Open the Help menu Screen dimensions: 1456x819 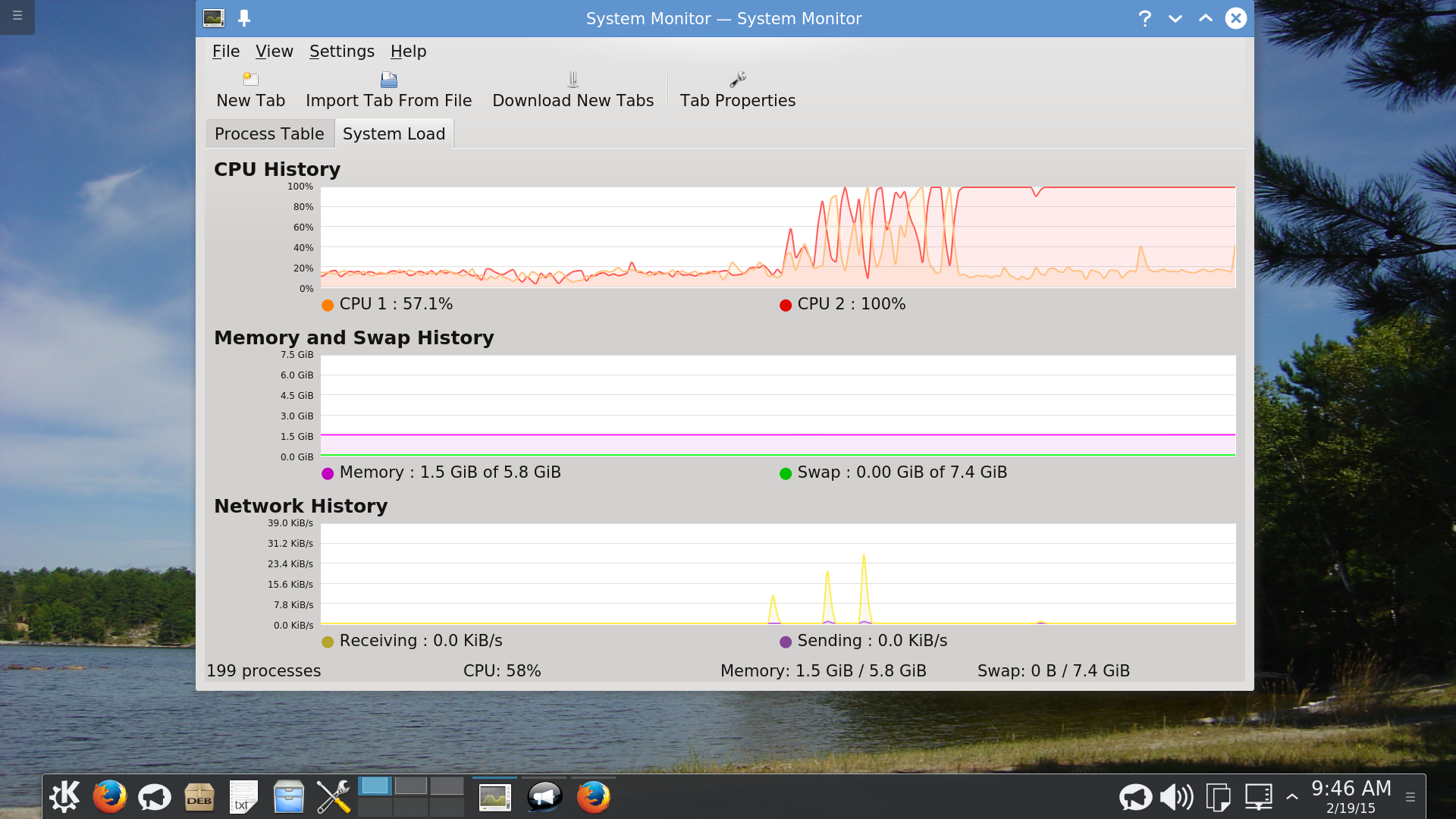point(408,51)
